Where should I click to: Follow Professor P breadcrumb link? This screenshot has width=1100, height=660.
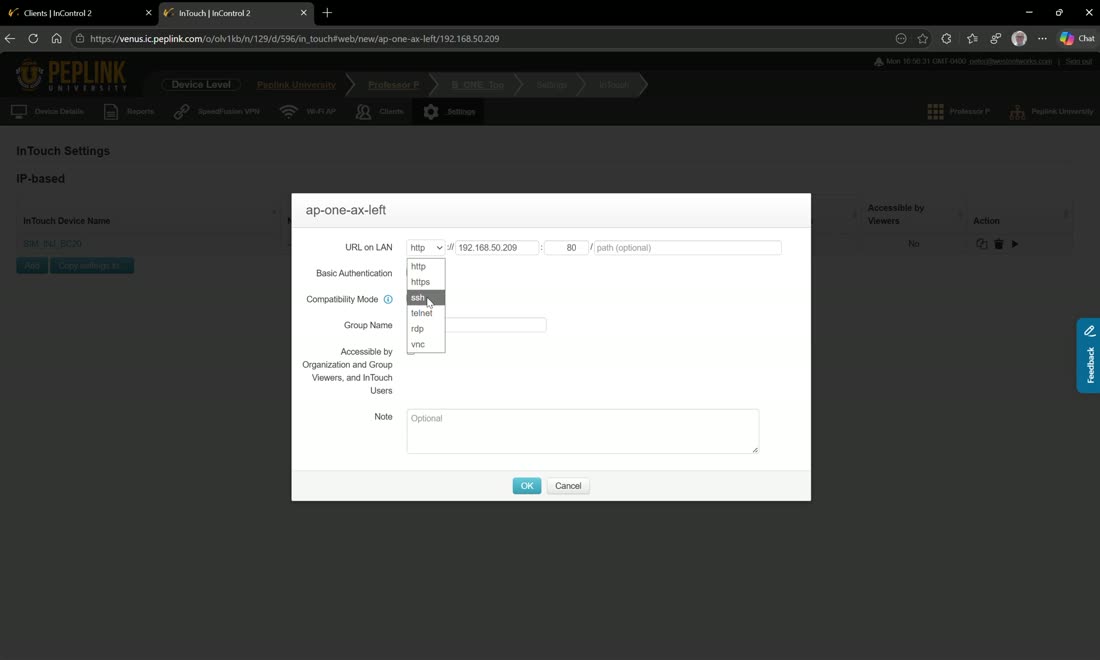[x=394, y=85]
